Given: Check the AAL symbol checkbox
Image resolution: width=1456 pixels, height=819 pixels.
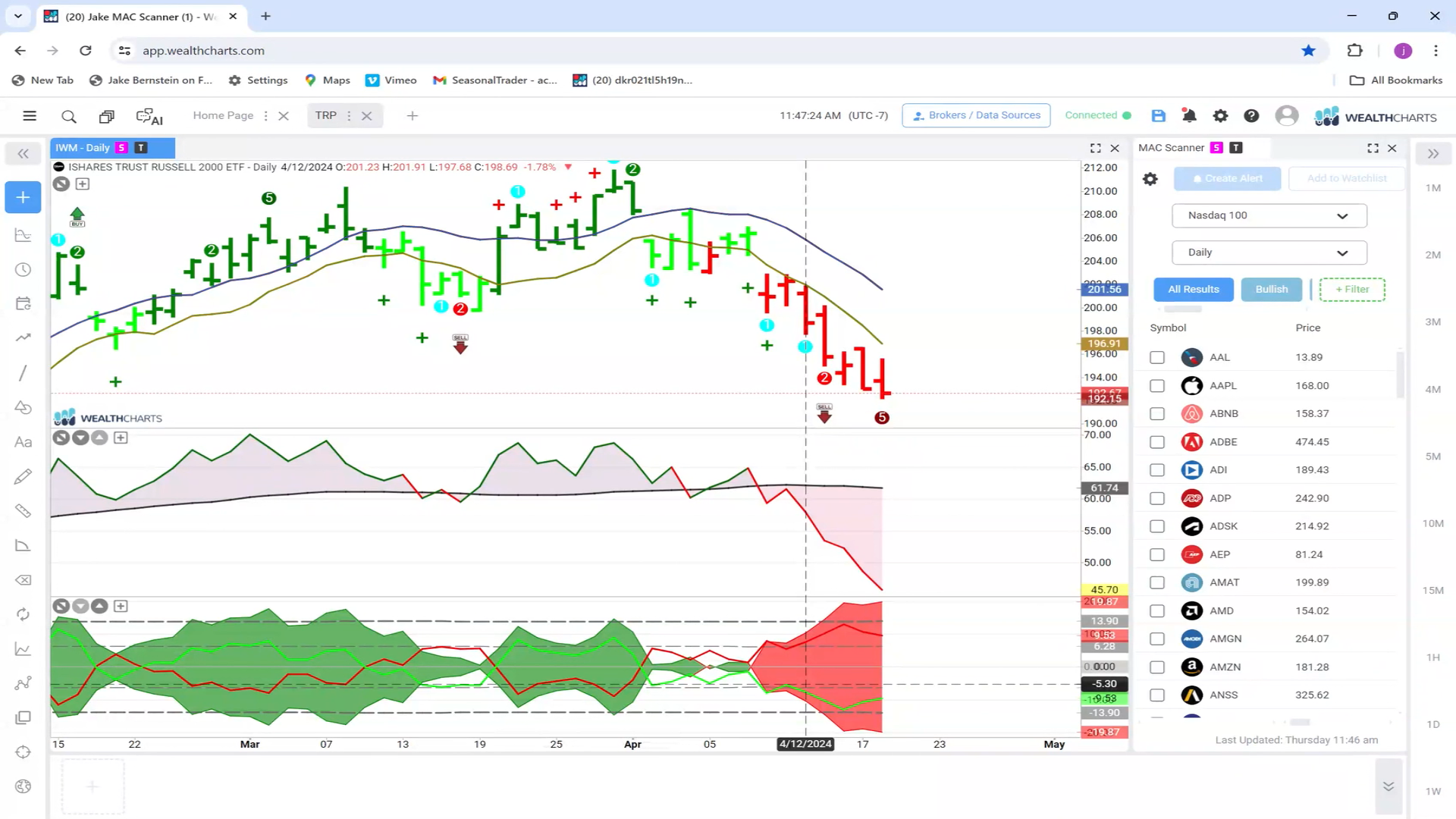Looking at the screenshot, I should (x=1156, y=357).
